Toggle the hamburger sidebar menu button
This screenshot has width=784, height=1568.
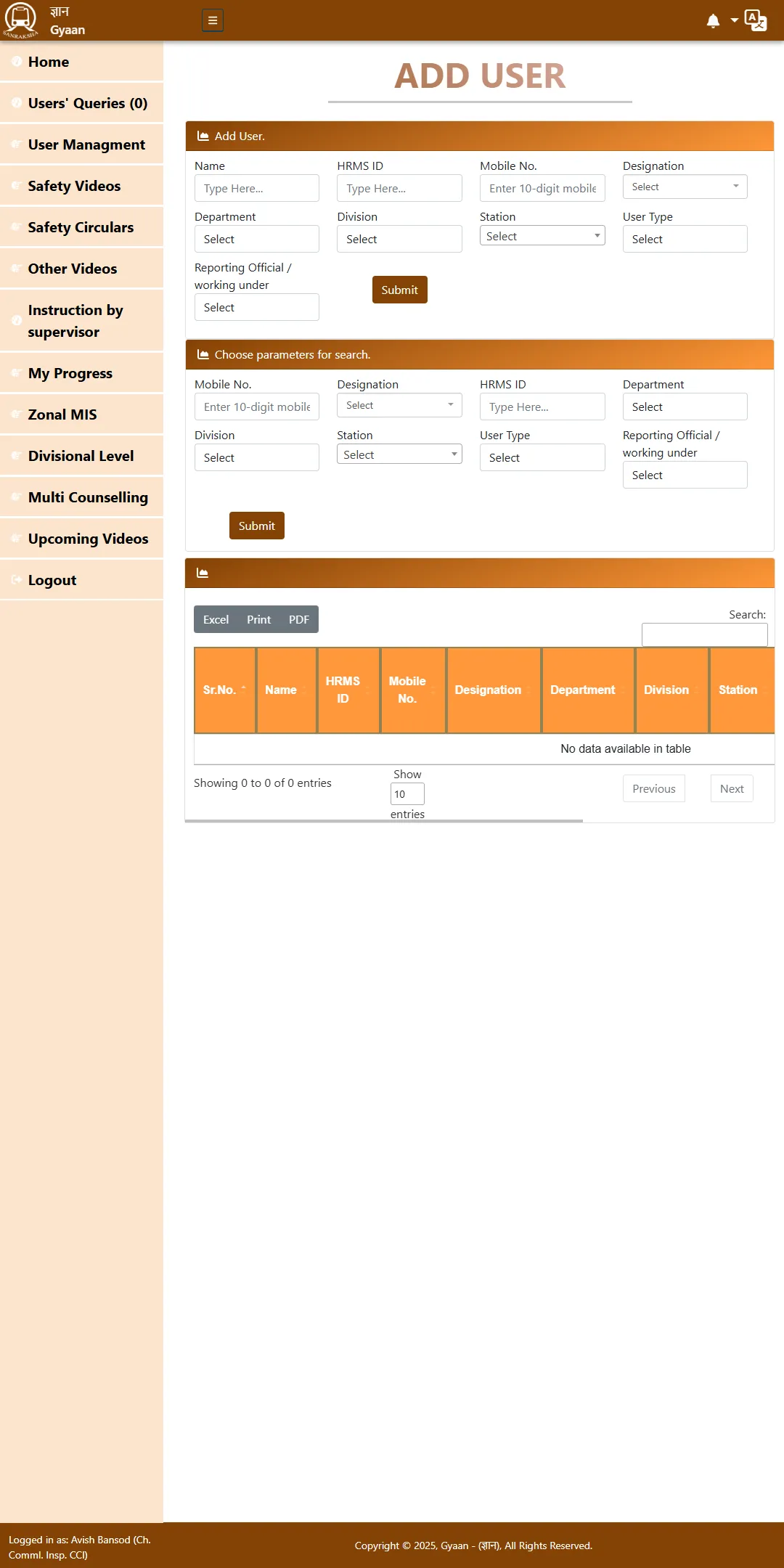tap(213, 20)
